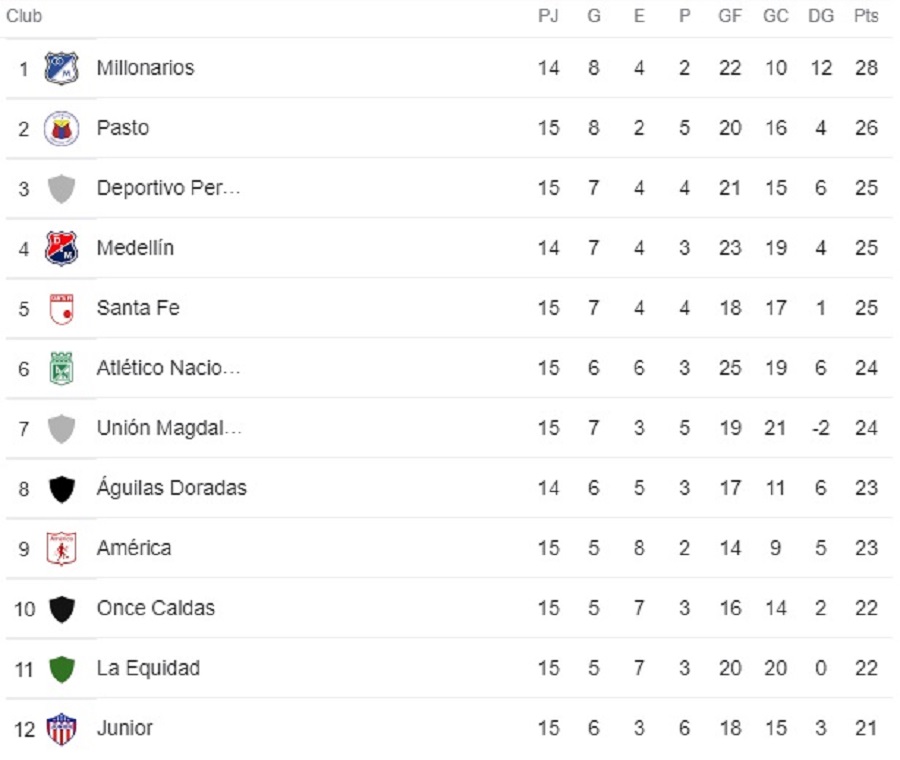The image size is (900, 760).
Task: Open the Millonarios team link
Action: [145, 68]
